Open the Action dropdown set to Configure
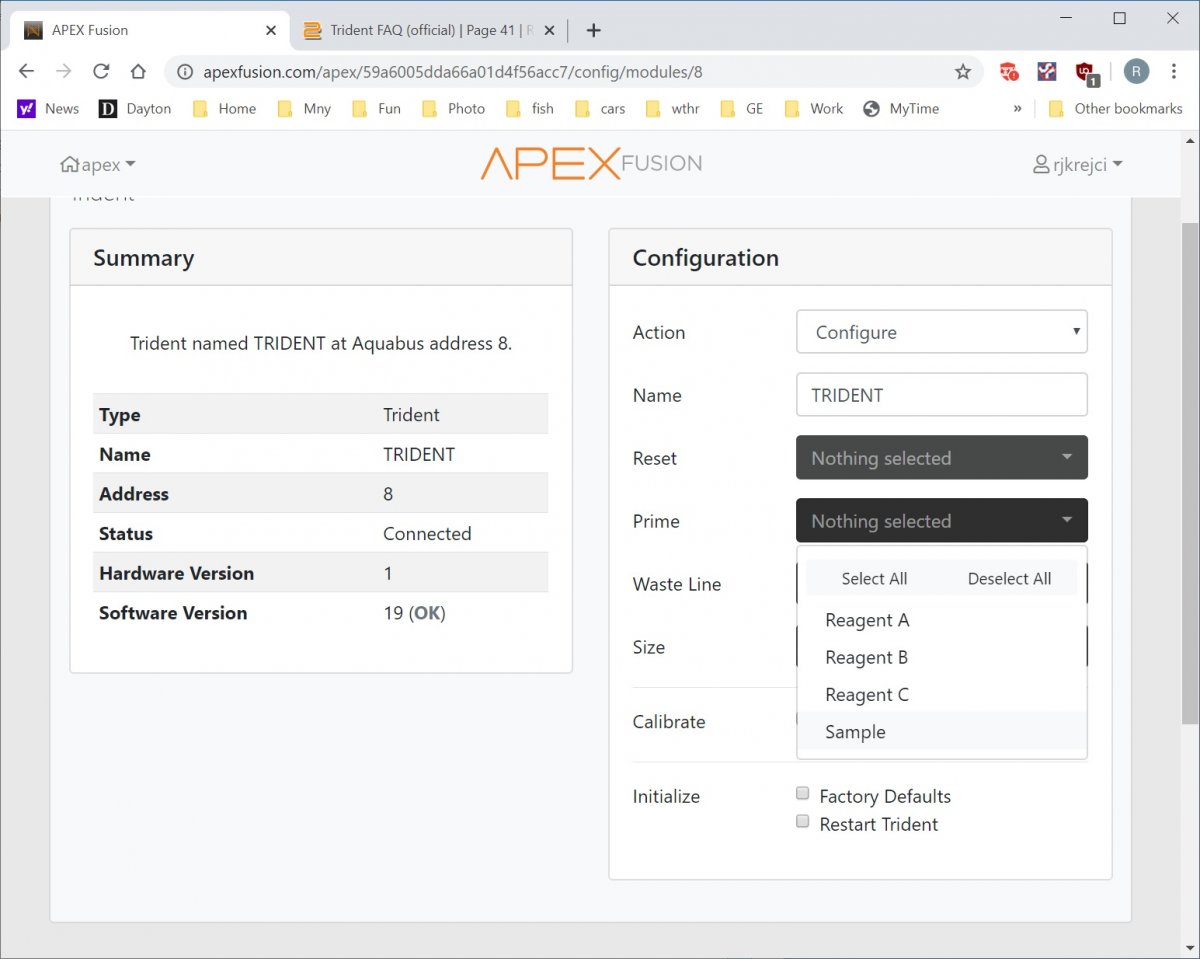1200x959 pixels. (x=941, y=332)
